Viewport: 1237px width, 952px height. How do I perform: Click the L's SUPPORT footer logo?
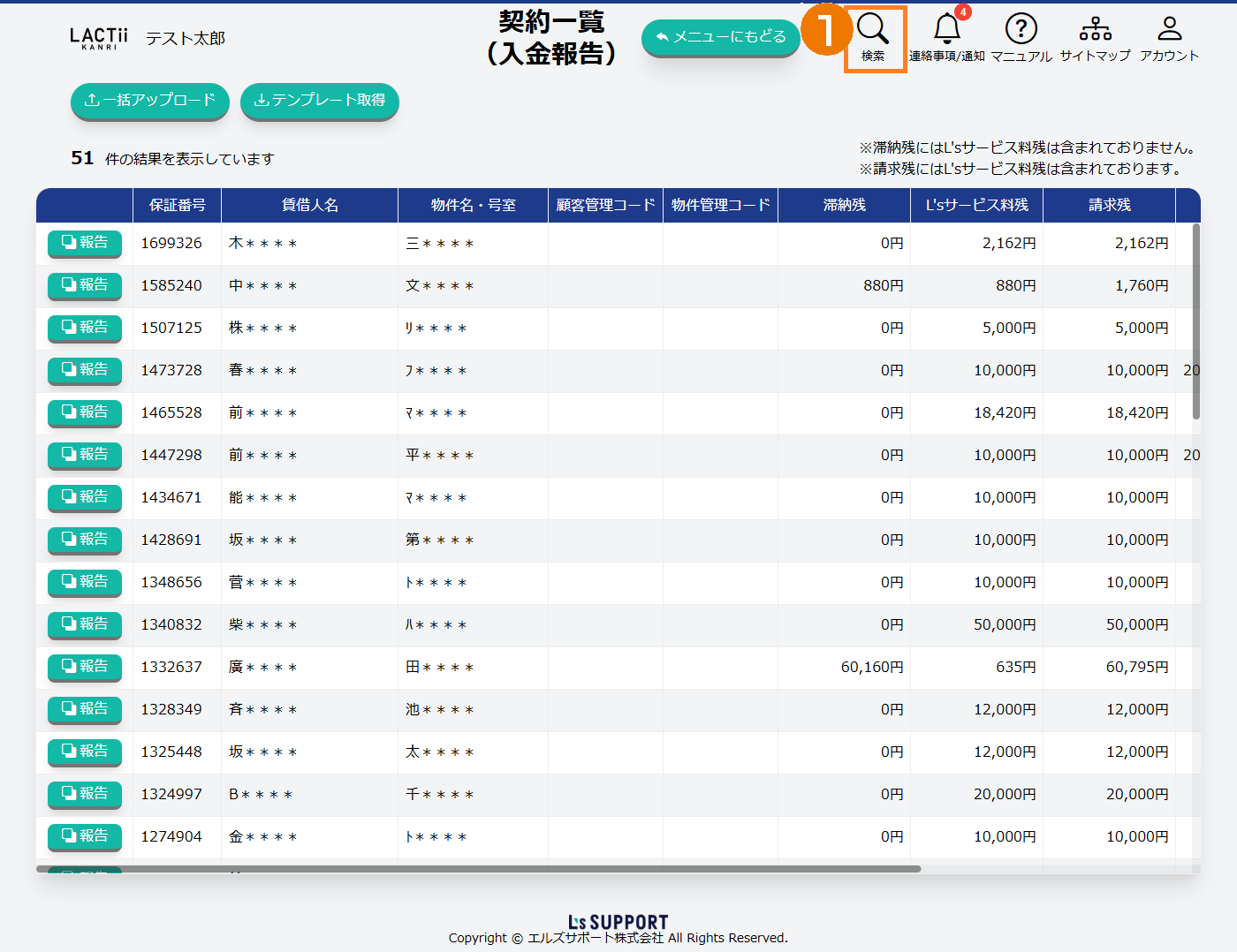pyautogui.click(x=618, y=922)
